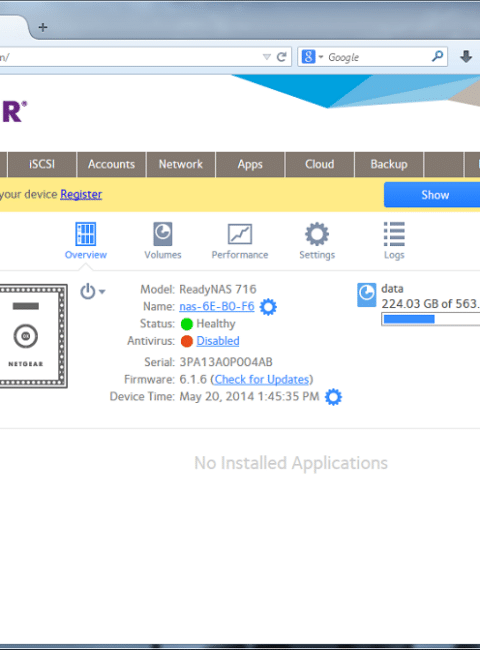480x650 pixels.
Task: Switch to the Accounts tab
Action: (112, 164)
